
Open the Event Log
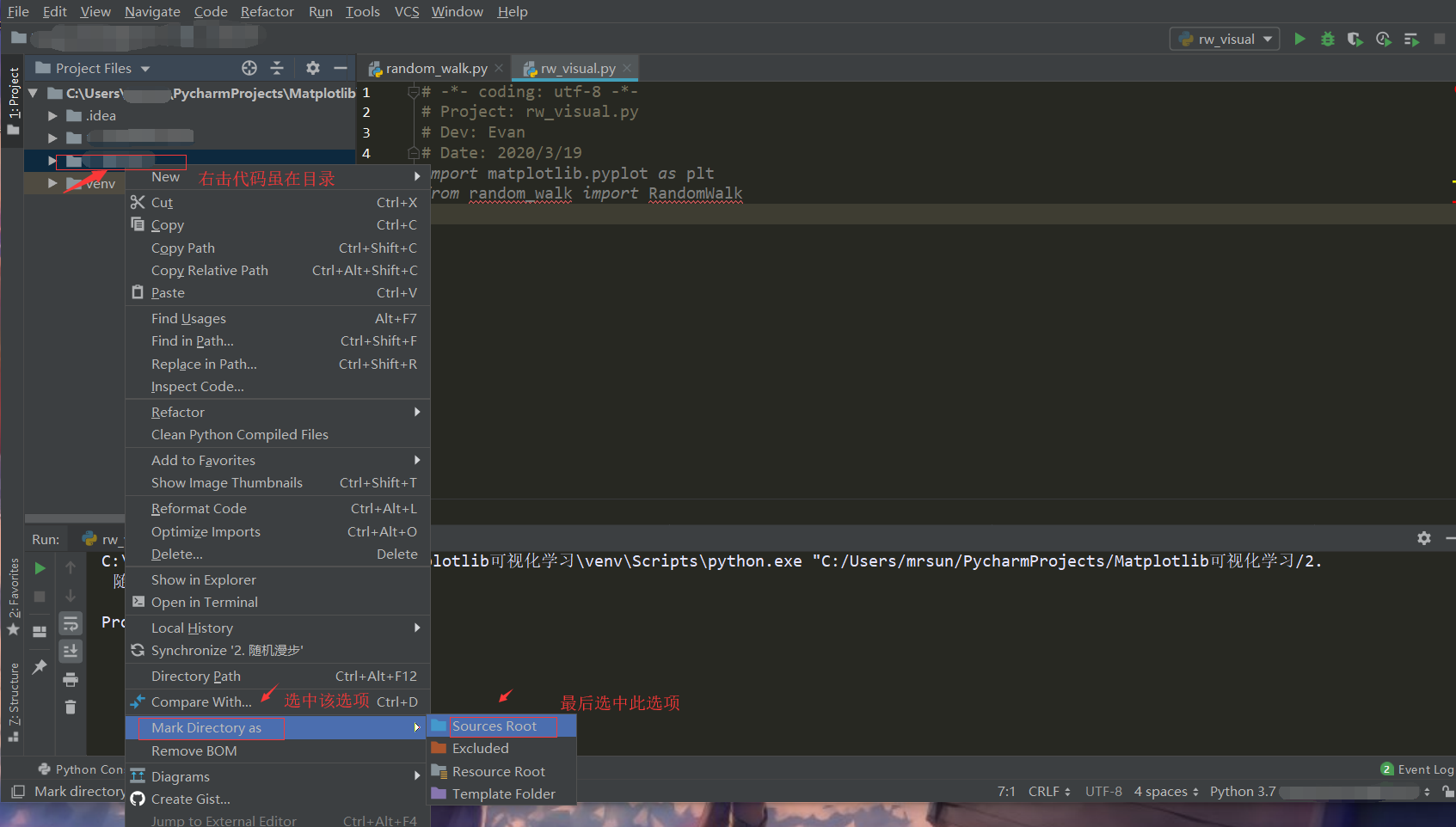1416,769
